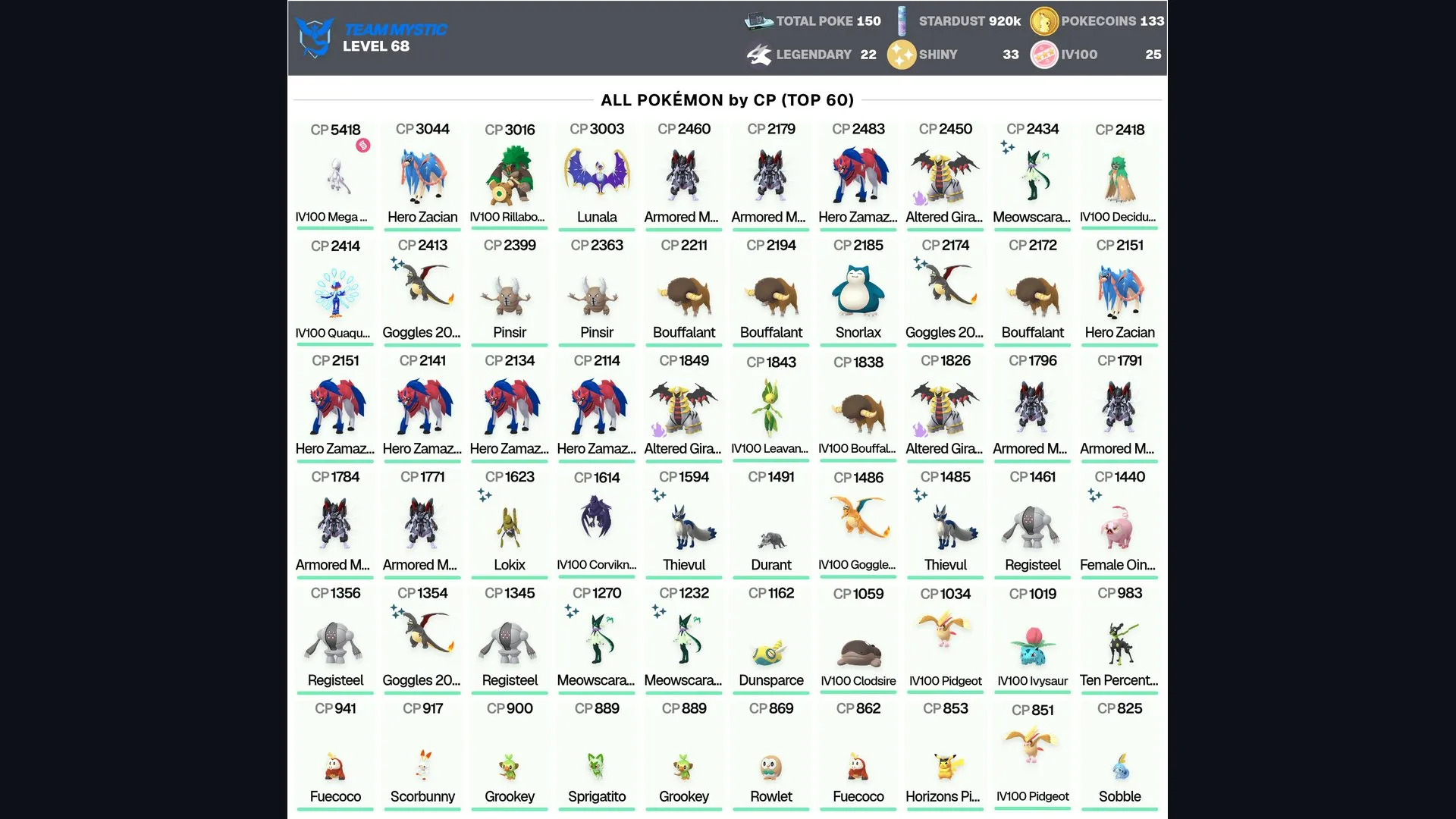
Task: Open the IV100 Clodsire sprite
Action: click(x=858, y=653)
